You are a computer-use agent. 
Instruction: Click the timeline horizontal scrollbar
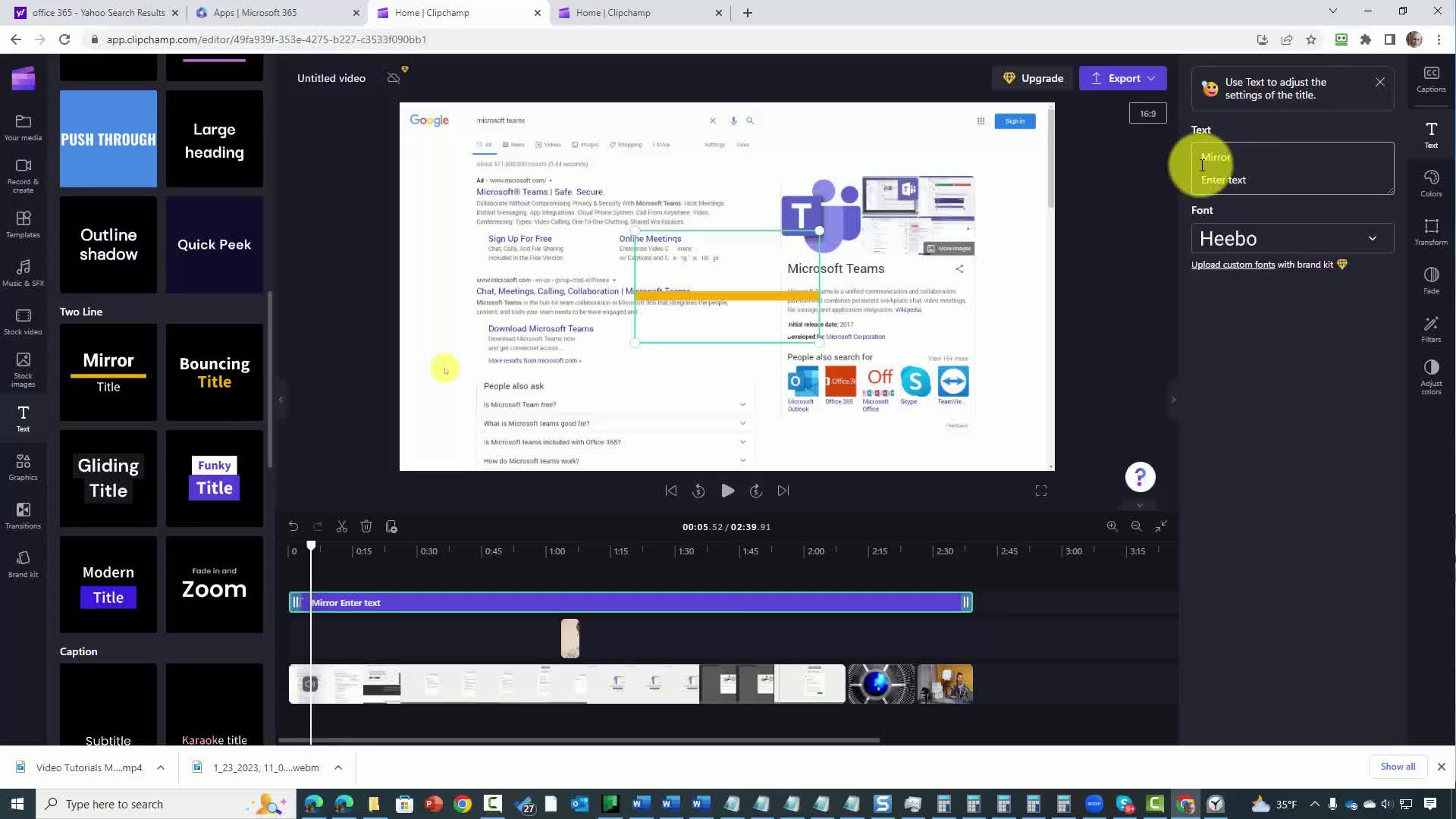579,740
